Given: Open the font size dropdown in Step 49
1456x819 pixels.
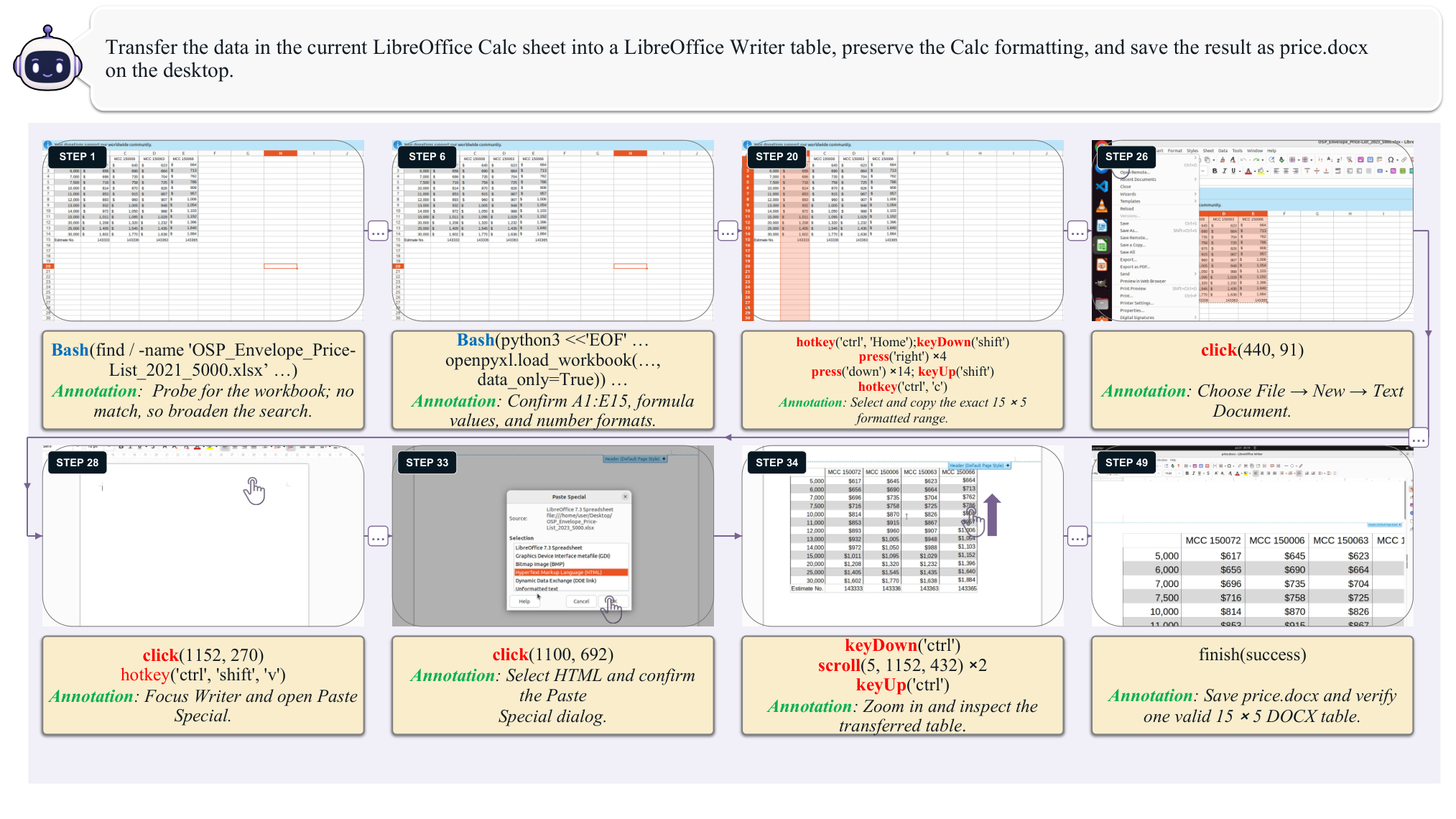Looking at the screenshot, I should (1179, 473).
